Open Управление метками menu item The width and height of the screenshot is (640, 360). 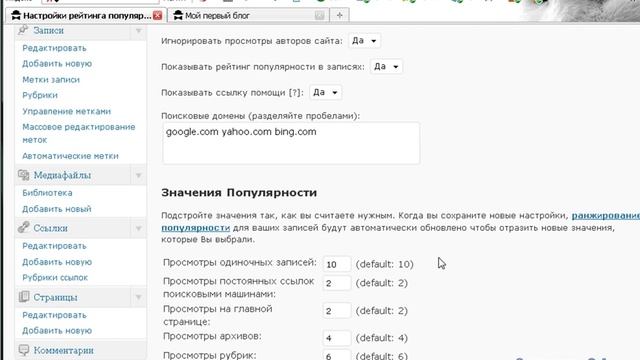(67, 111)
